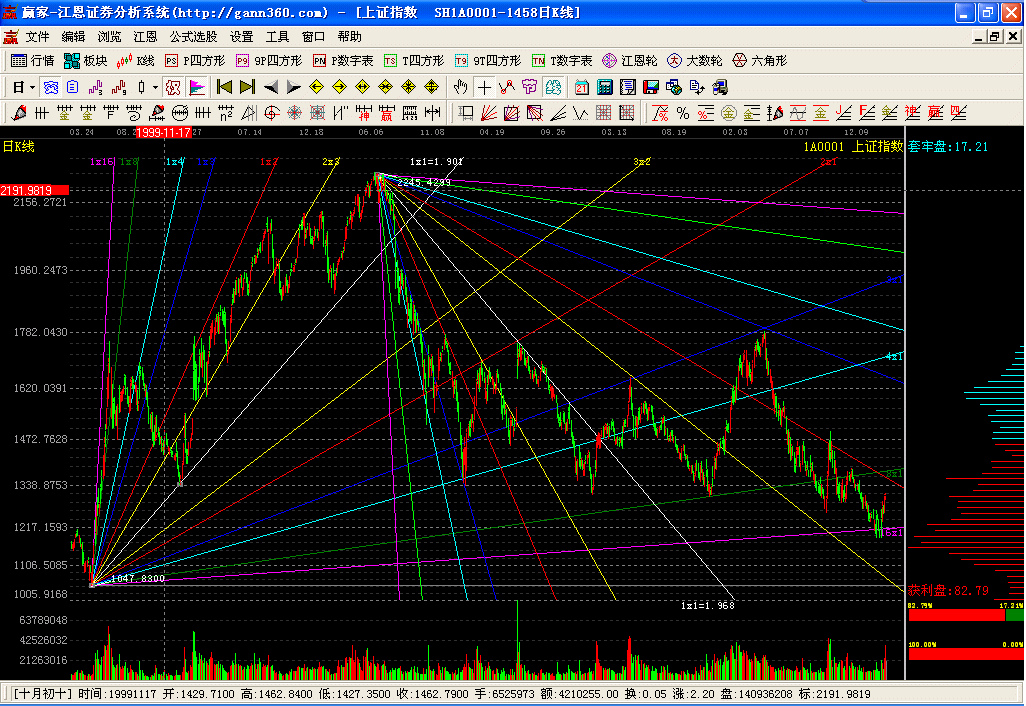The image size is (1026, 706).
Task: Select the hand pan tool
Action: click(x=461, y=87)
